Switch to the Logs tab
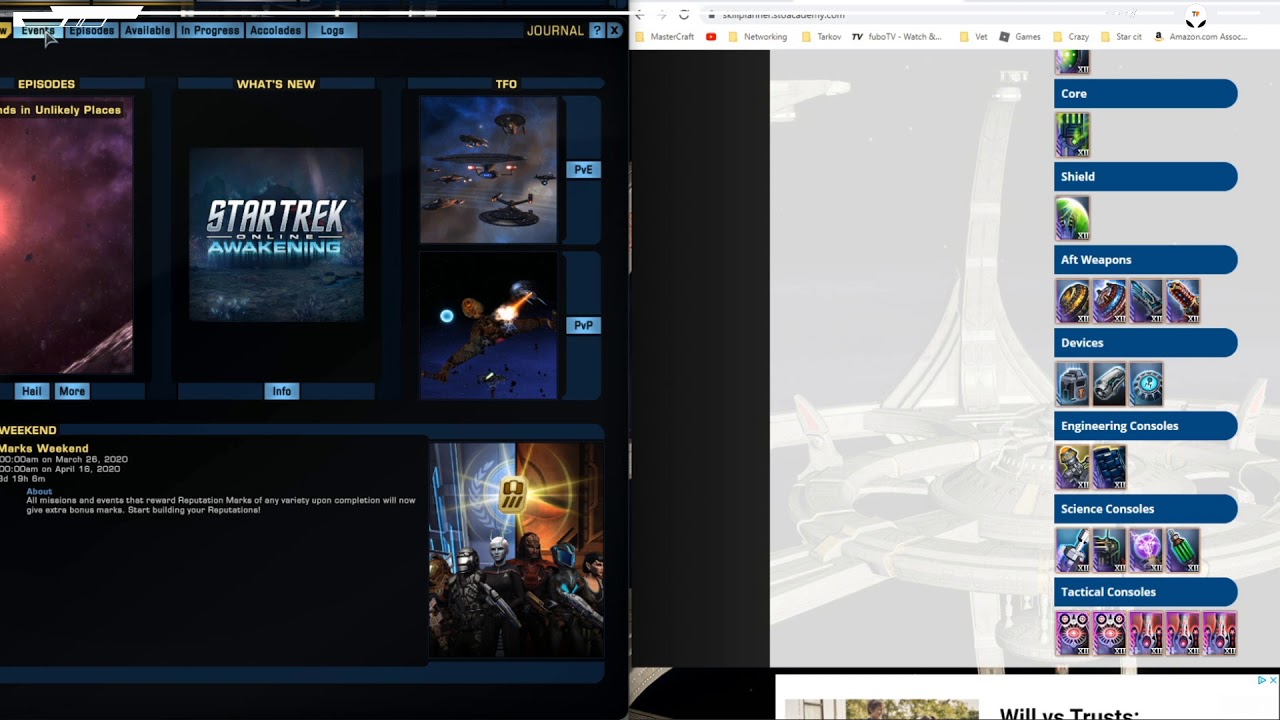This screenshot has width=1280, height=720. pyautogui.click(x=332, y=30)
